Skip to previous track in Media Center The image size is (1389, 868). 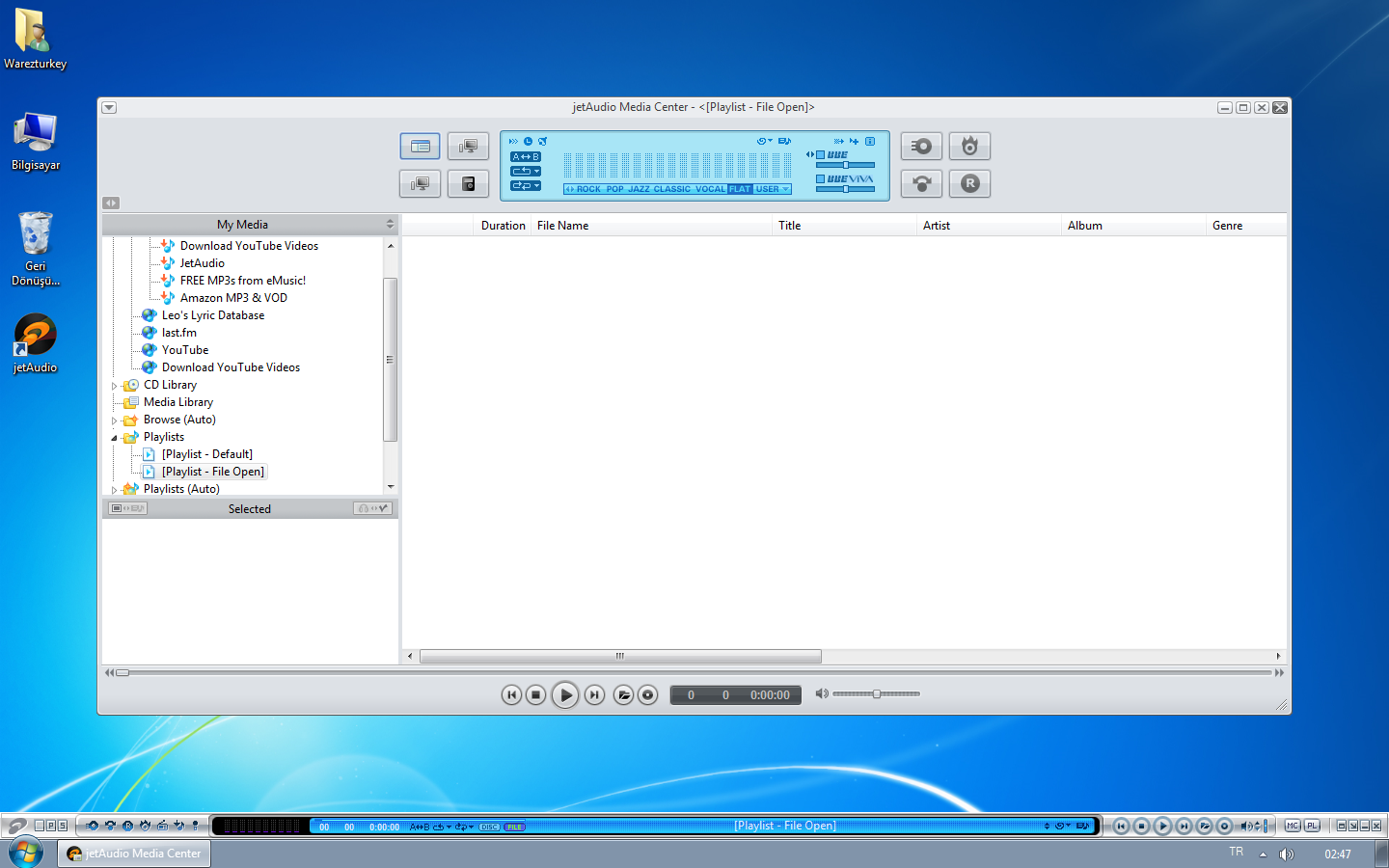pyautogui.click(x=511, y=694)
